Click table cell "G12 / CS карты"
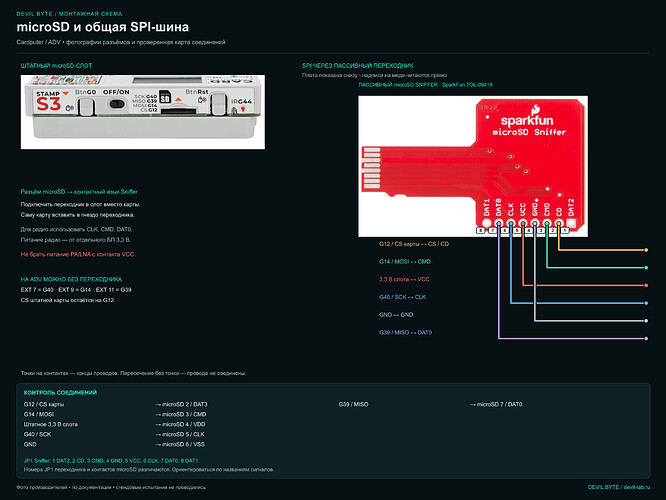 pyautogui.click(x=44, y=404)
